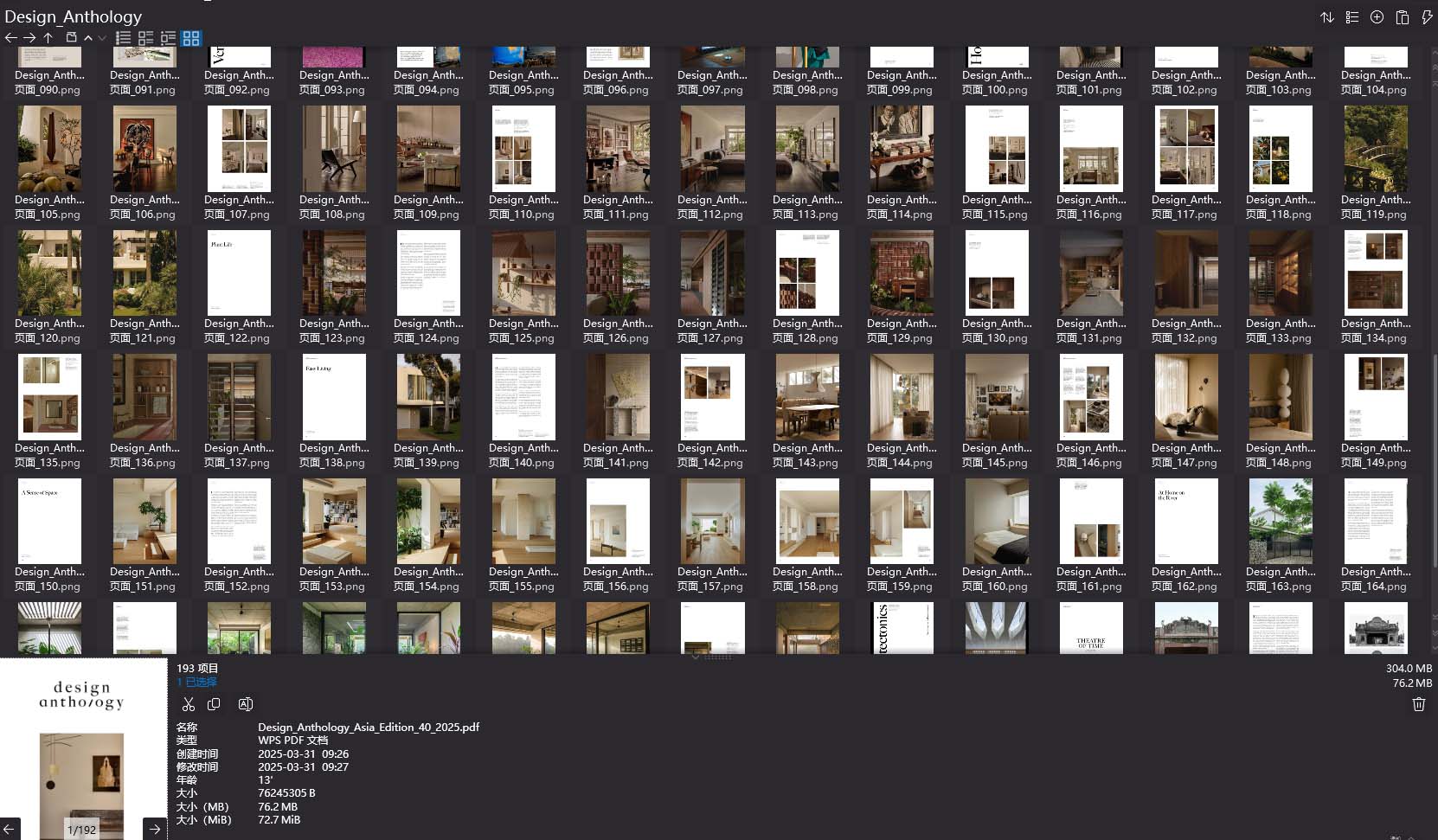The height and width of the screenshot is (840, 1438).
Task: Click the add (+) circle icon top-right
Action: 1377,16
